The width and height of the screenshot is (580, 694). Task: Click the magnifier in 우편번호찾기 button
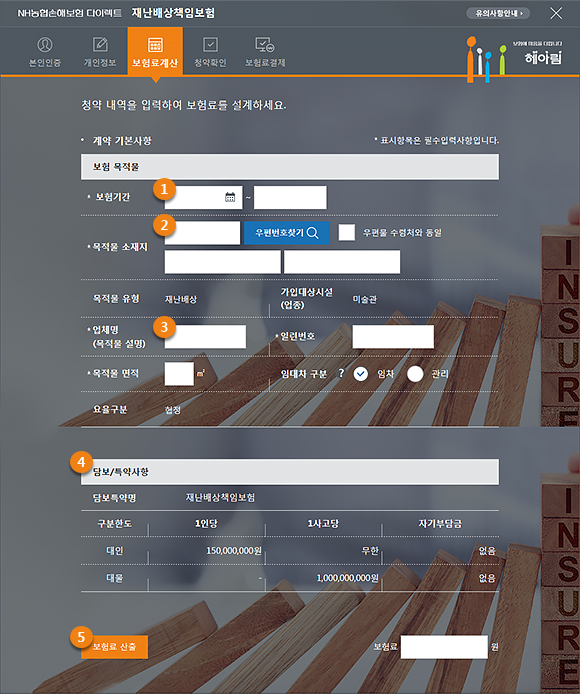click(313, 233)
